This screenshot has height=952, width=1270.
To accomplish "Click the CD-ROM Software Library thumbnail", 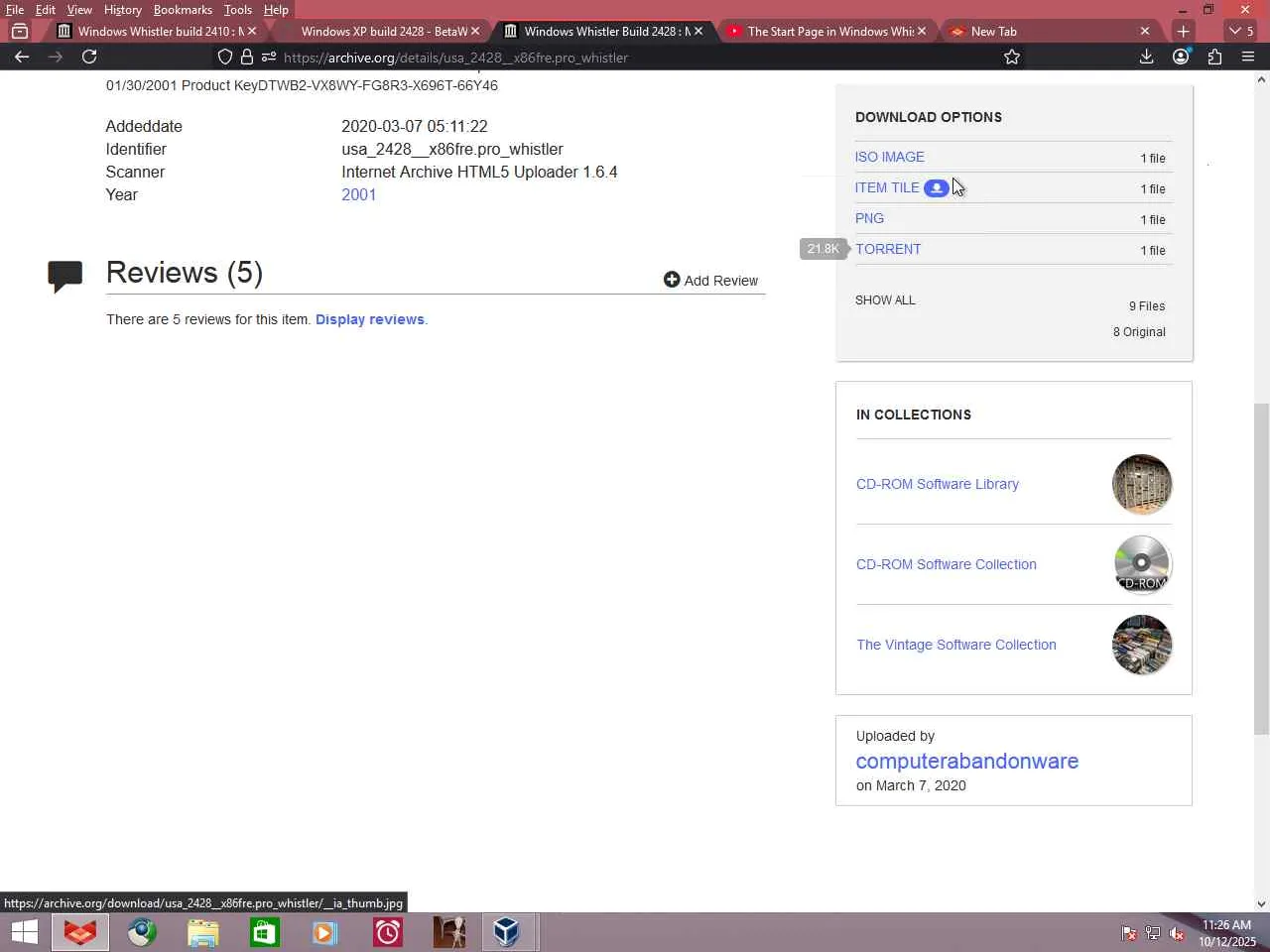I will pos(1142,485).
